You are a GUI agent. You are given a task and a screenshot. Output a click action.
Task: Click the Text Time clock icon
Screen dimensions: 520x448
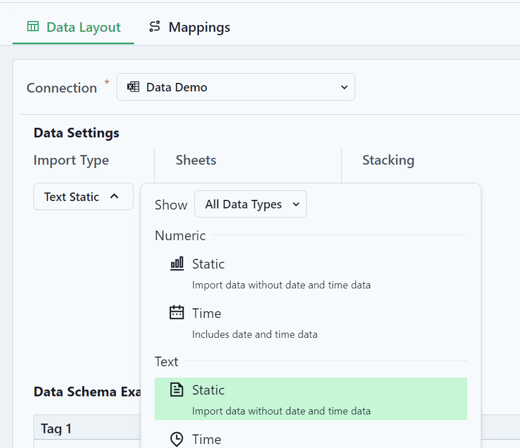pyautogui.click(x=177, y=439)
